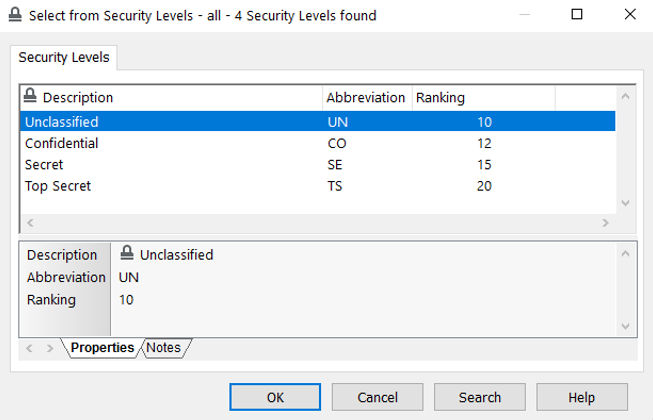Switch to the Notes tab
Screen dimensions: 653x420
pyautogui.click(x=165, y=348)
